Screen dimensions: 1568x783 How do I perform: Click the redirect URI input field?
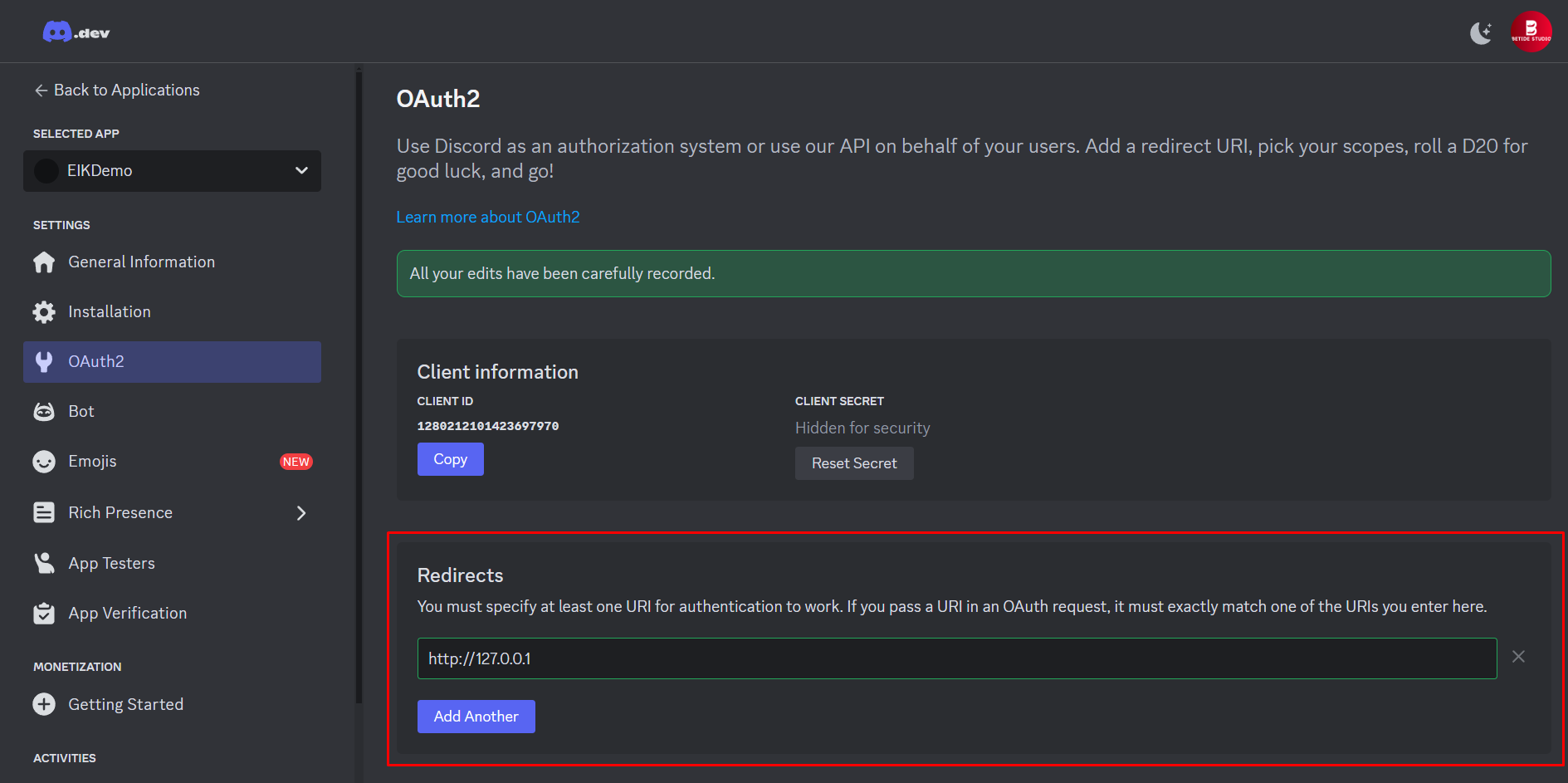(956, 658)
